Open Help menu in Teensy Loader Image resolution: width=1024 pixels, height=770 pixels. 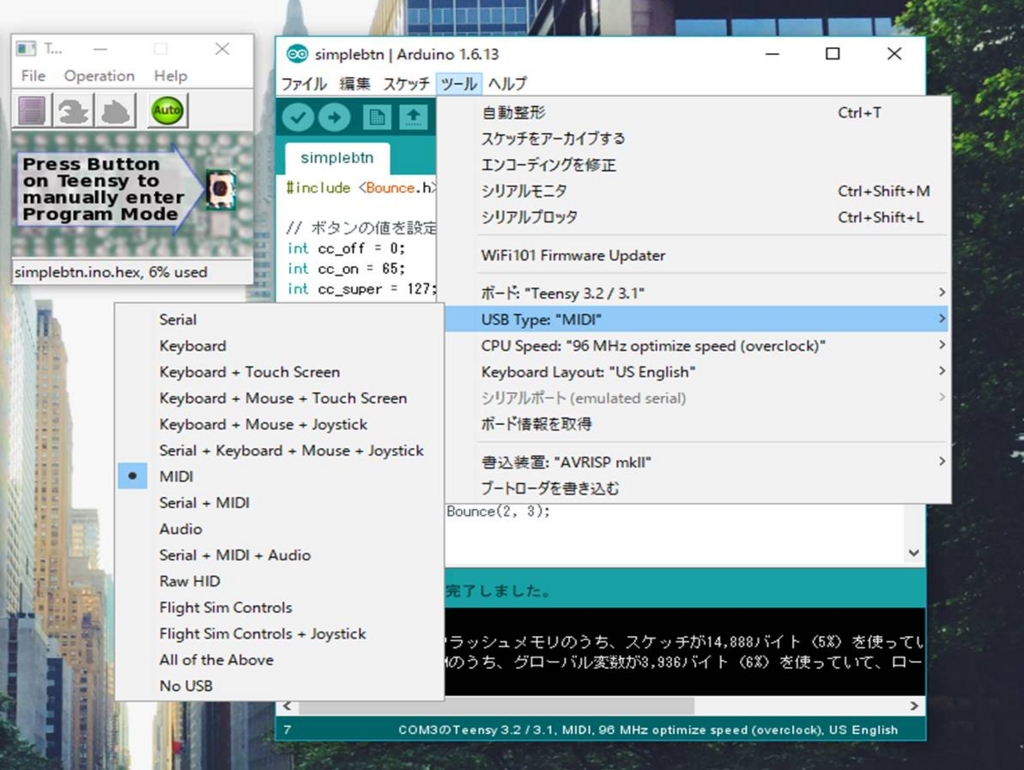coord(170,76)
